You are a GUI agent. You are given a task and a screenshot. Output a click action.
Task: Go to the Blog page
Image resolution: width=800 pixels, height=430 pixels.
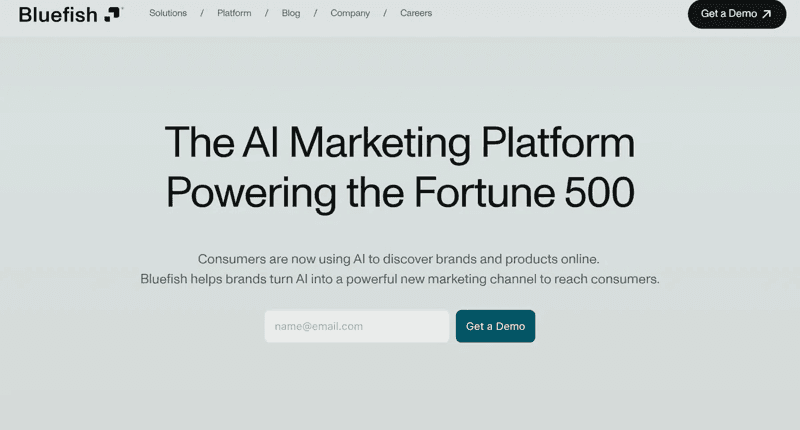point(291,13)
